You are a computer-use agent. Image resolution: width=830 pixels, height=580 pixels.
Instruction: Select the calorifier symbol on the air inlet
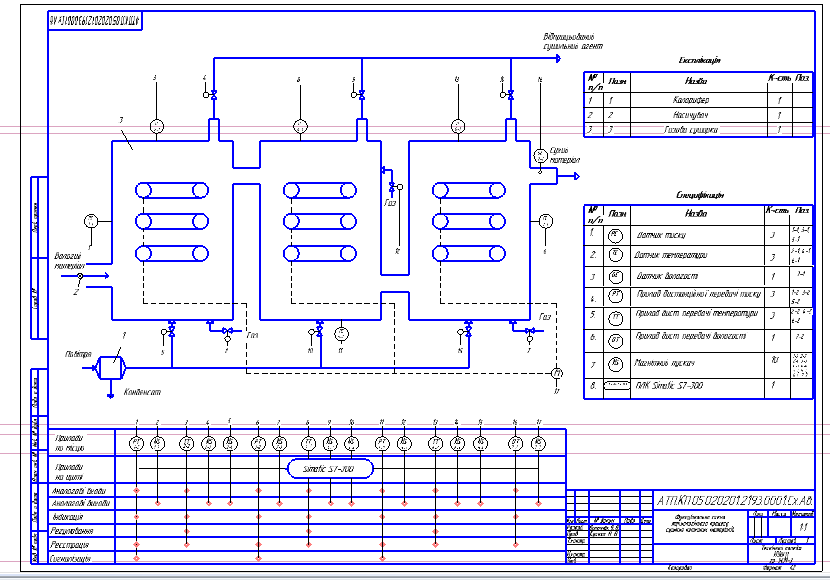[x=111, y=367]
